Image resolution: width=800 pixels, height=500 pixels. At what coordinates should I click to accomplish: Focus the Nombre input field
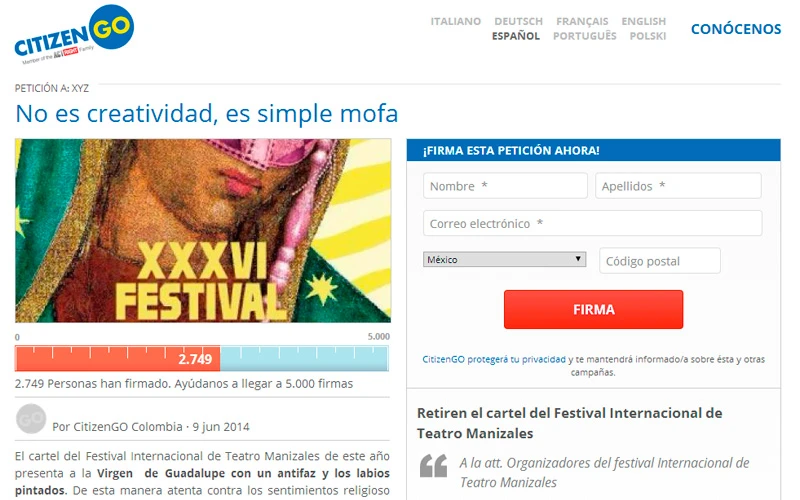(505, 186)
